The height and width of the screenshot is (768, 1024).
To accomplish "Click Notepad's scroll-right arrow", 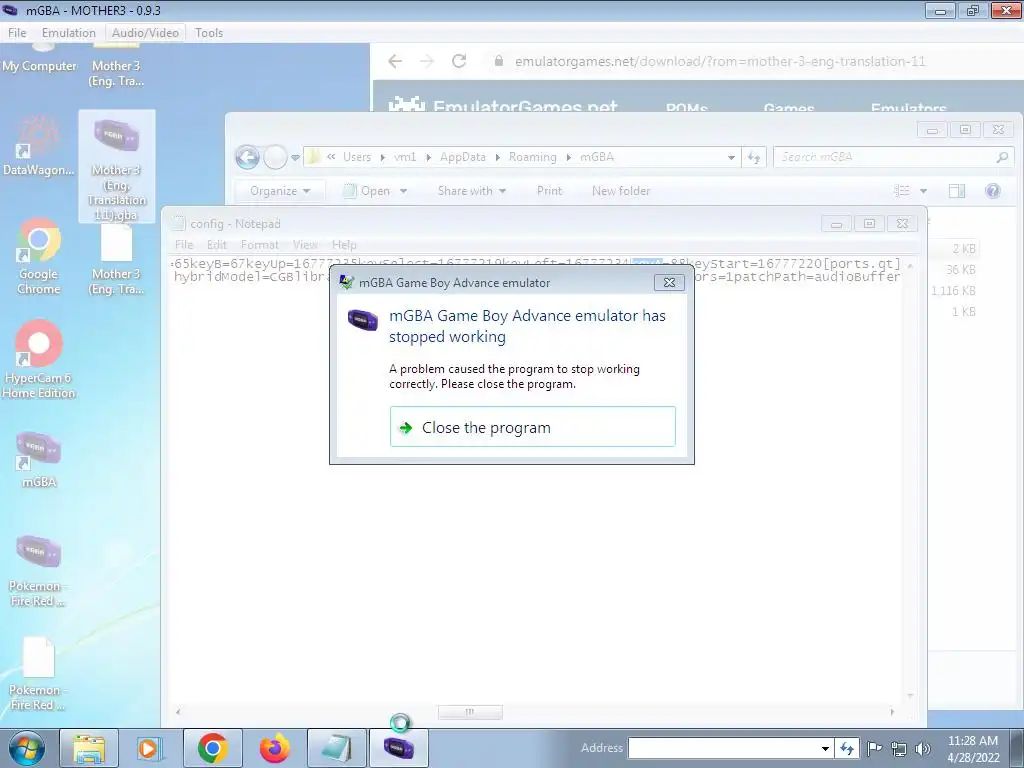I will pyautogui.click(x=892, y=712).
